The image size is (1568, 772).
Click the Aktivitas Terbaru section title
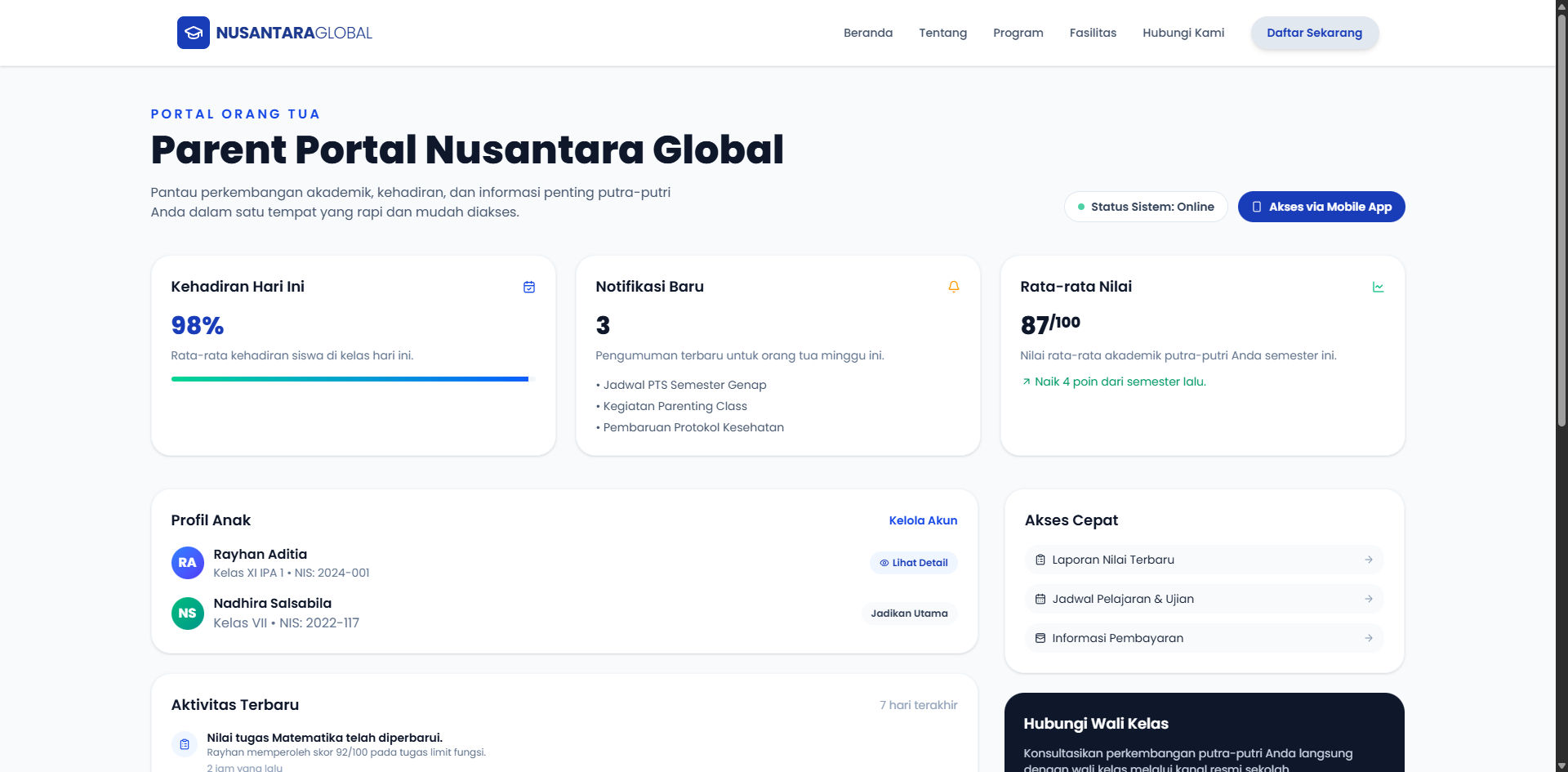(x=235, y=705)
